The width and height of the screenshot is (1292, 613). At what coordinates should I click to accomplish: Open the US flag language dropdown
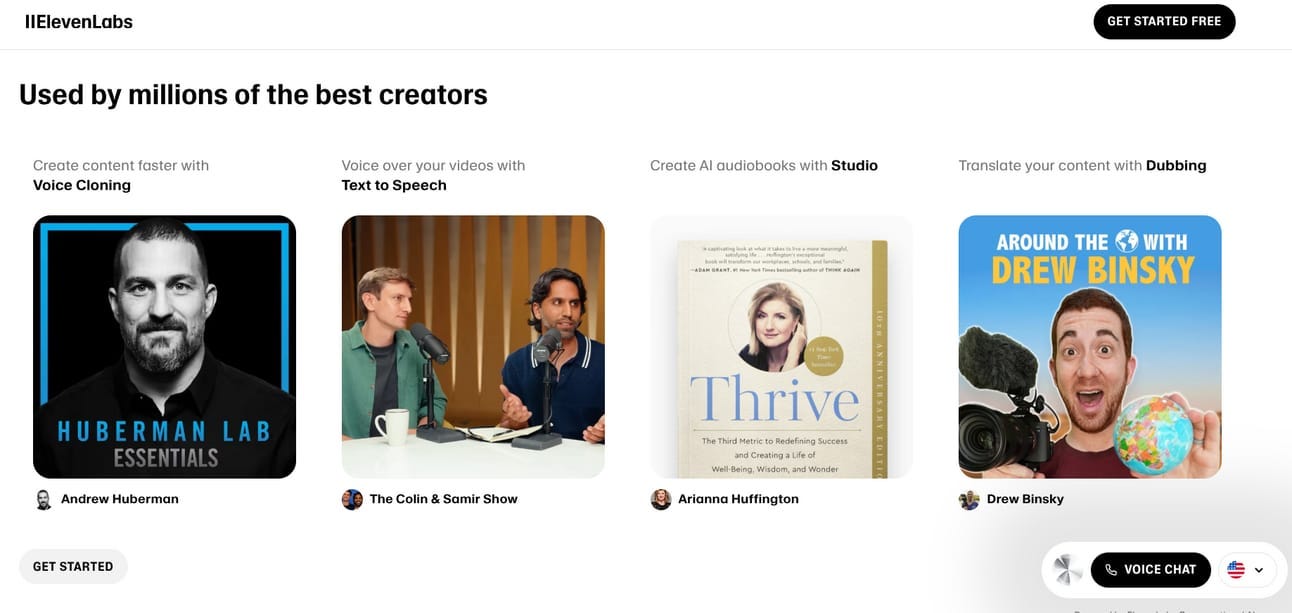(x=1246, y=570)
